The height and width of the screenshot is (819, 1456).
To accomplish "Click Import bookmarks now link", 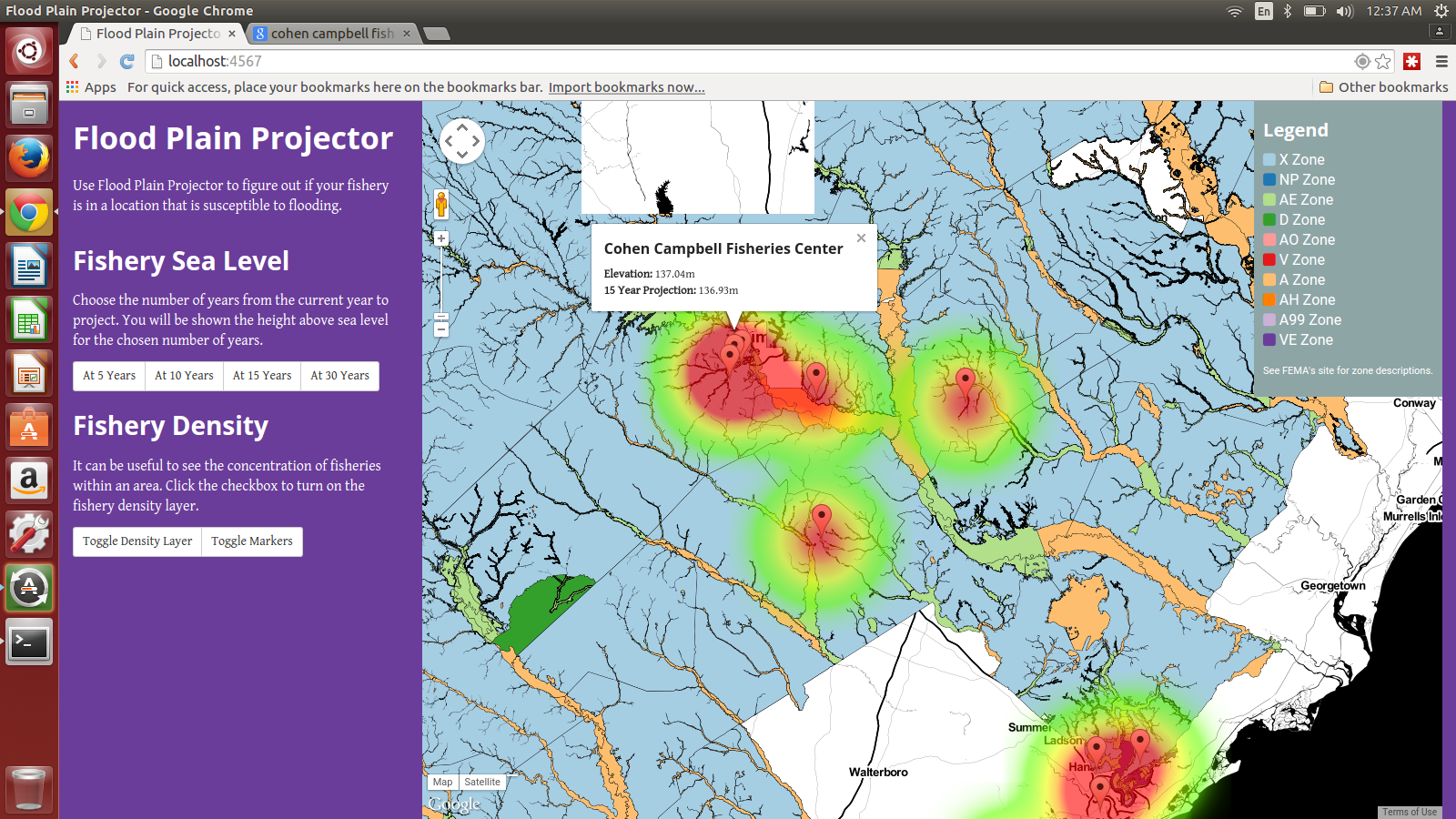I will [626, 87].
